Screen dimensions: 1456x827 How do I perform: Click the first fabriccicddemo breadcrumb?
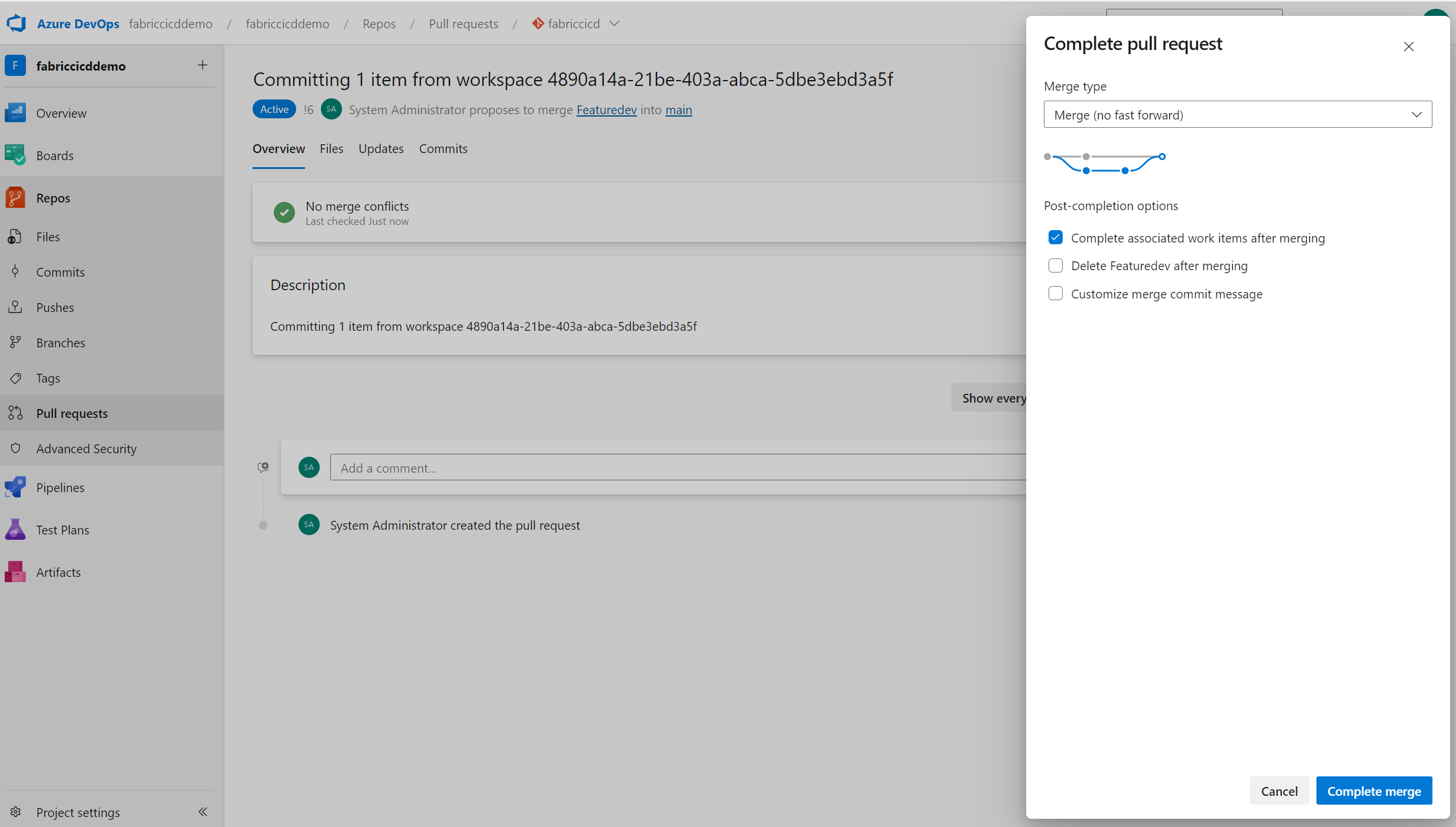[x=171, y=24]
